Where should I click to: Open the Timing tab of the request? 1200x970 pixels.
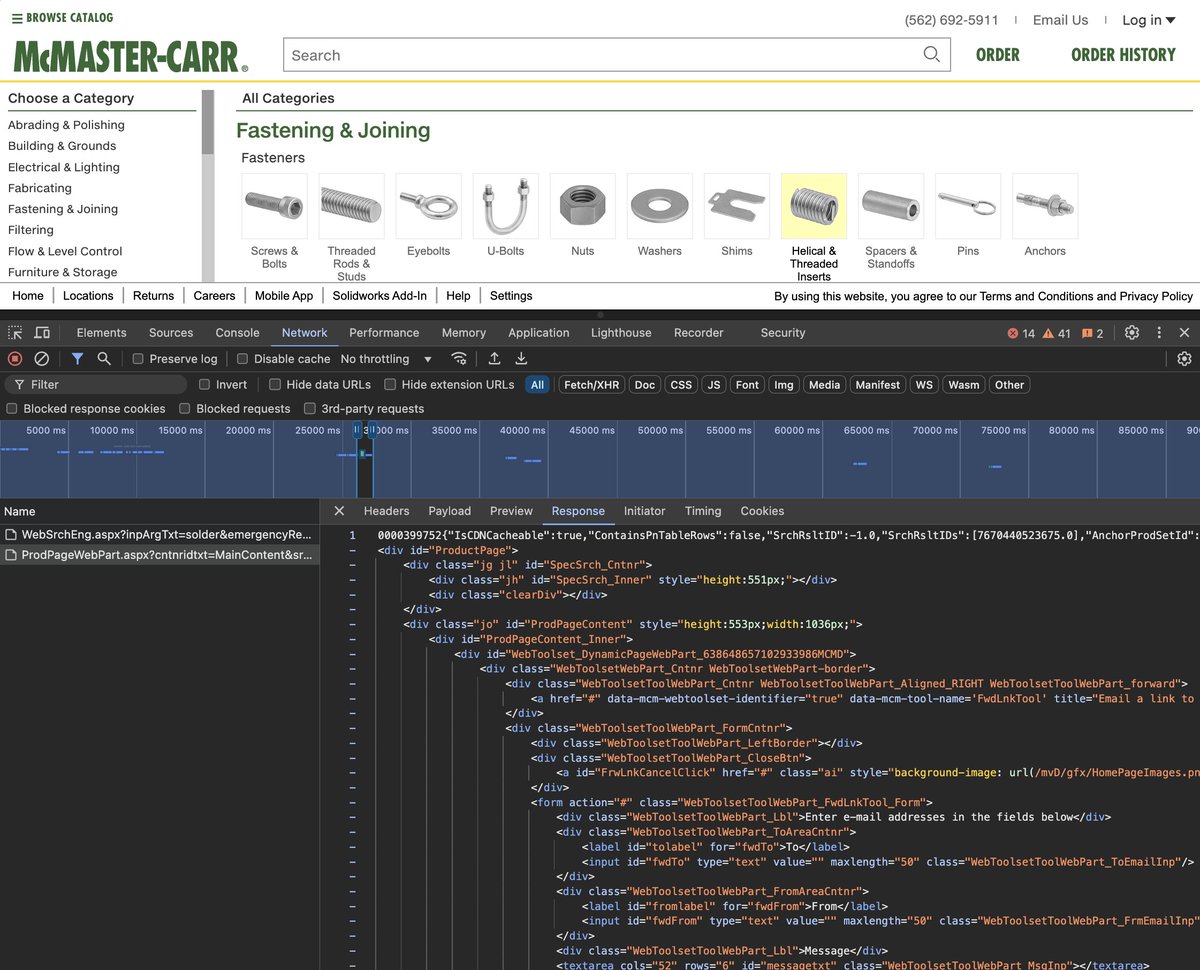point(703,511)
